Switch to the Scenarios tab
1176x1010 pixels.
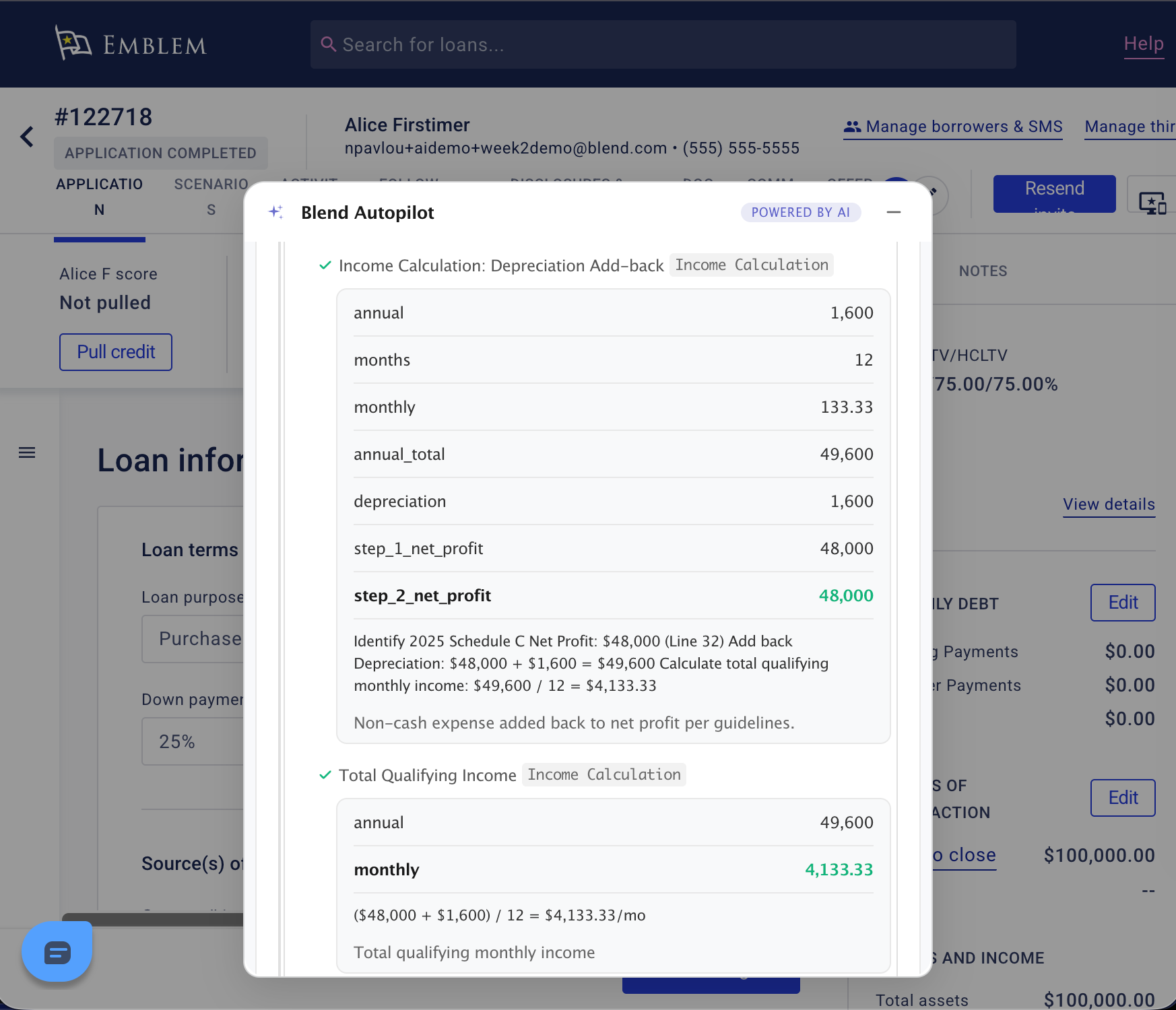211,197
